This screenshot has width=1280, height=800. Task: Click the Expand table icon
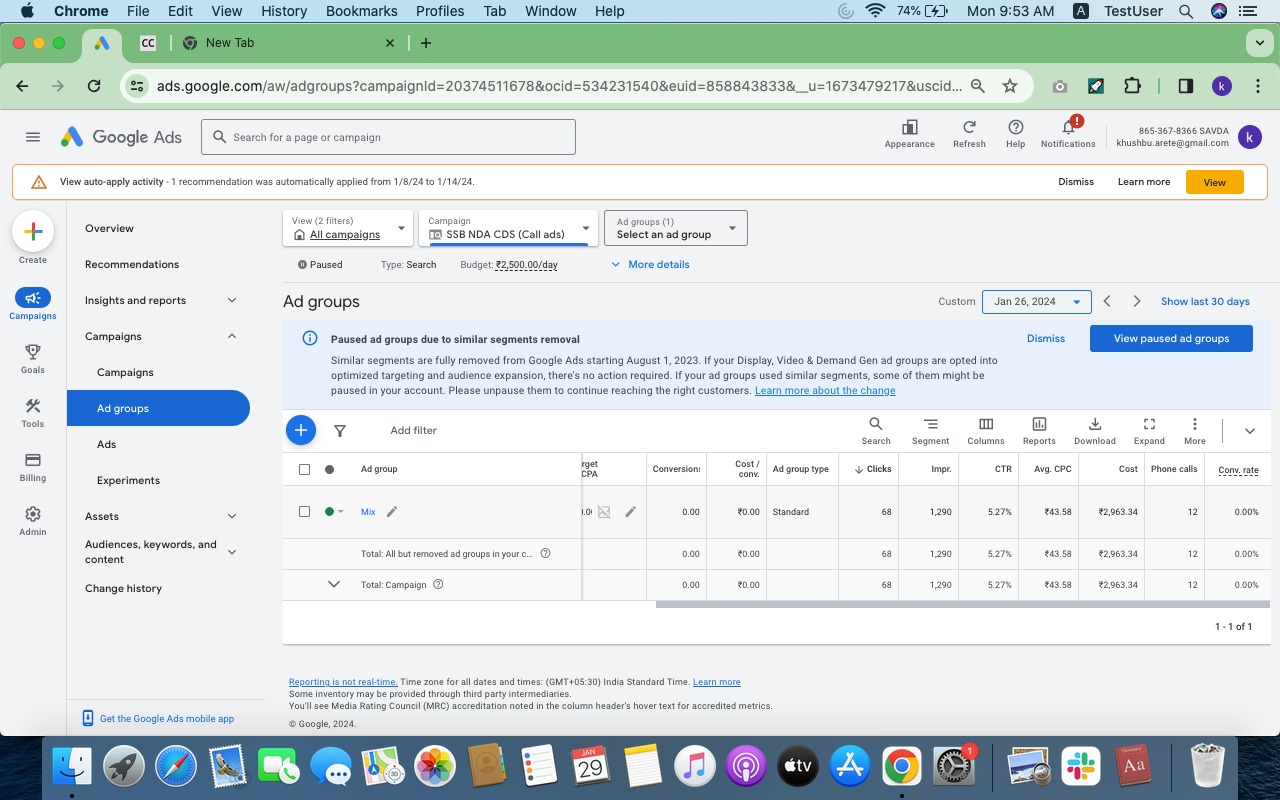pos(1149,425)
